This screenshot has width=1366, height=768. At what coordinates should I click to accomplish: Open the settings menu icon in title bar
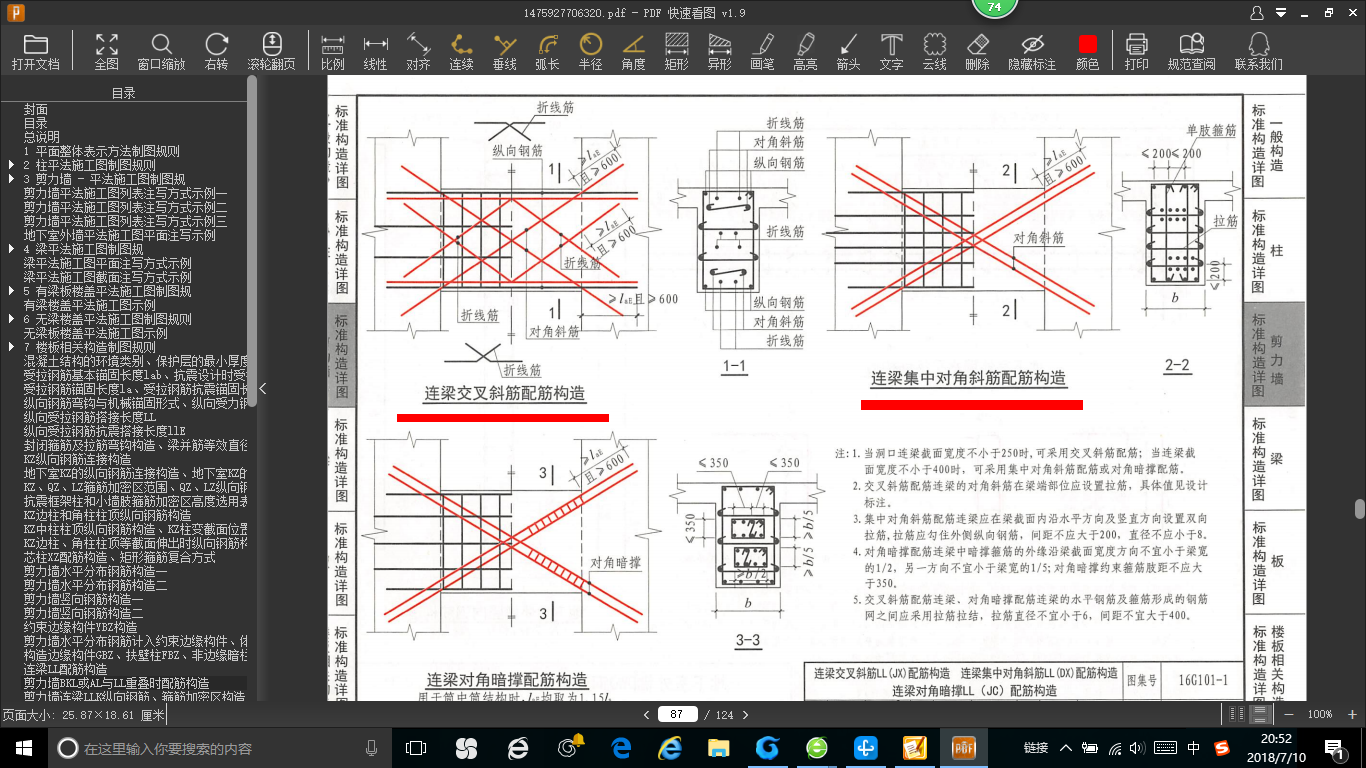[1281, 13]
